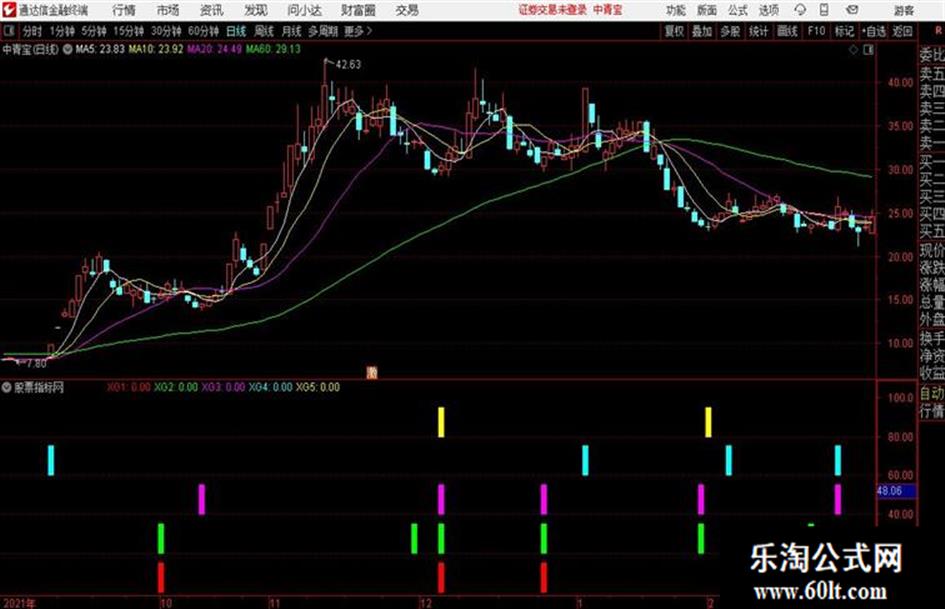Open the 功能 menu

(676, 10)
